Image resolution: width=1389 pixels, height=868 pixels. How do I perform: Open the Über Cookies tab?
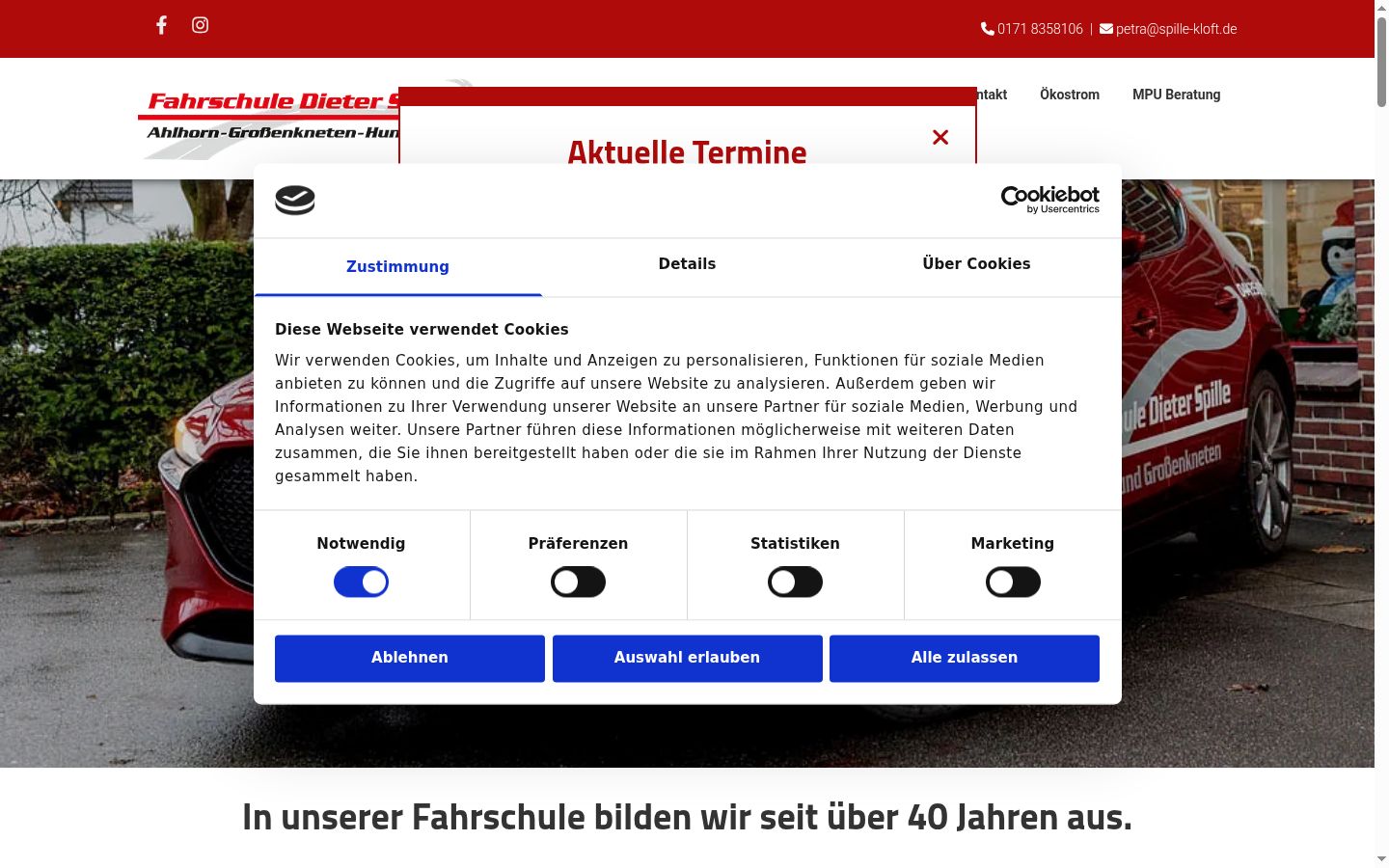pyautogui.click(x=976, y=264)
